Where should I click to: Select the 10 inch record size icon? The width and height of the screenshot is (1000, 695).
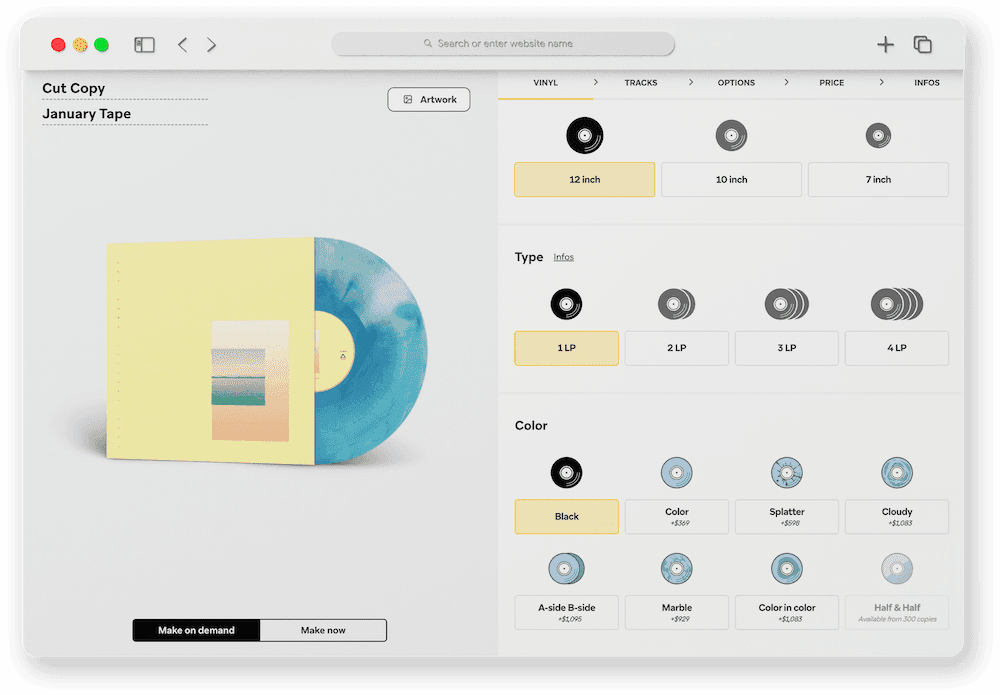(731, 134)
